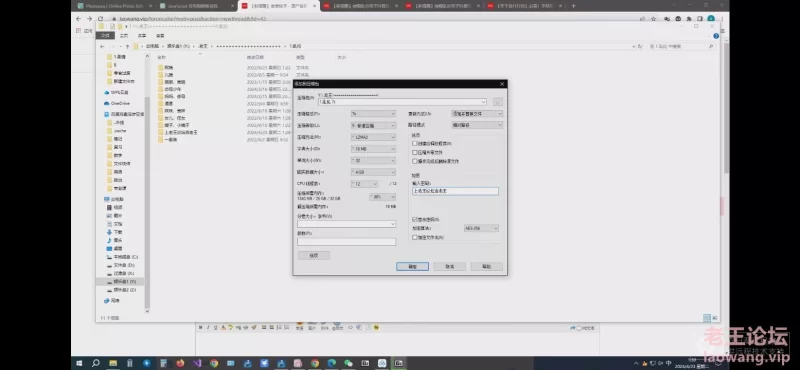Open Explorer 查看 (View) ribbon tab
The height and width of the screenshot is (370, 800).
160,36
